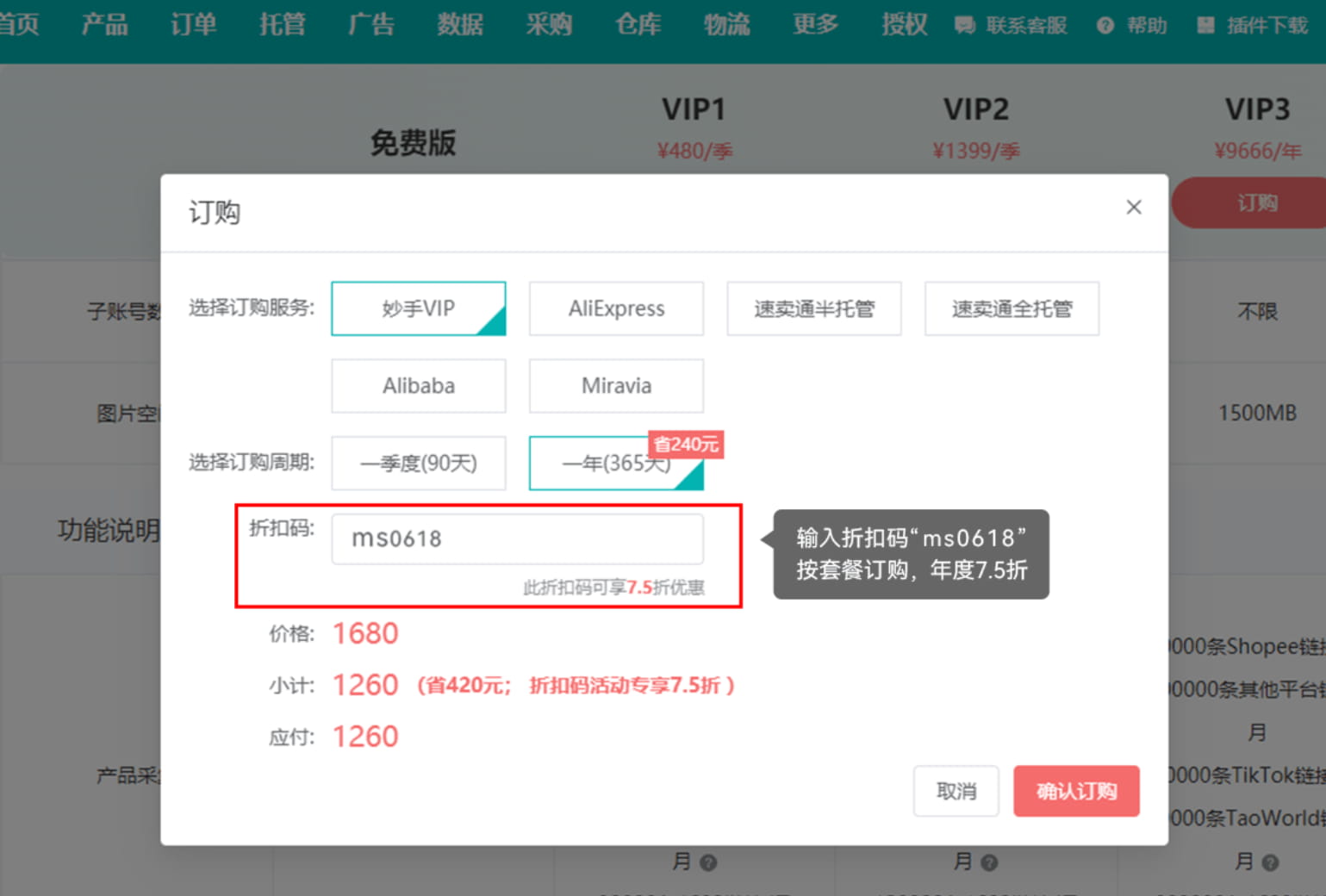This screenshot has width=1326, height=896.
Task: Select Alibaba service option
Action: pos(419,386)
